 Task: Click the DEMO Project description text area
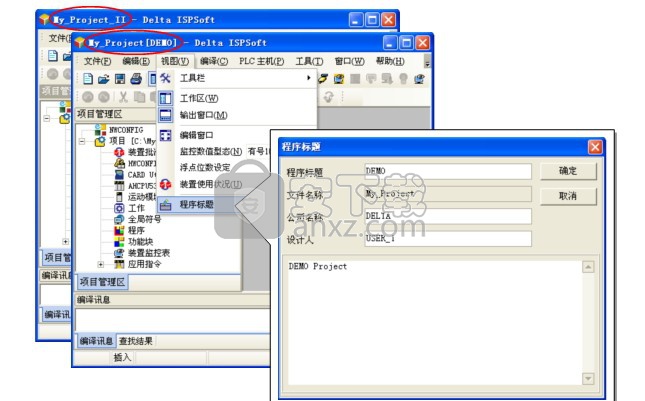(434, 322)
